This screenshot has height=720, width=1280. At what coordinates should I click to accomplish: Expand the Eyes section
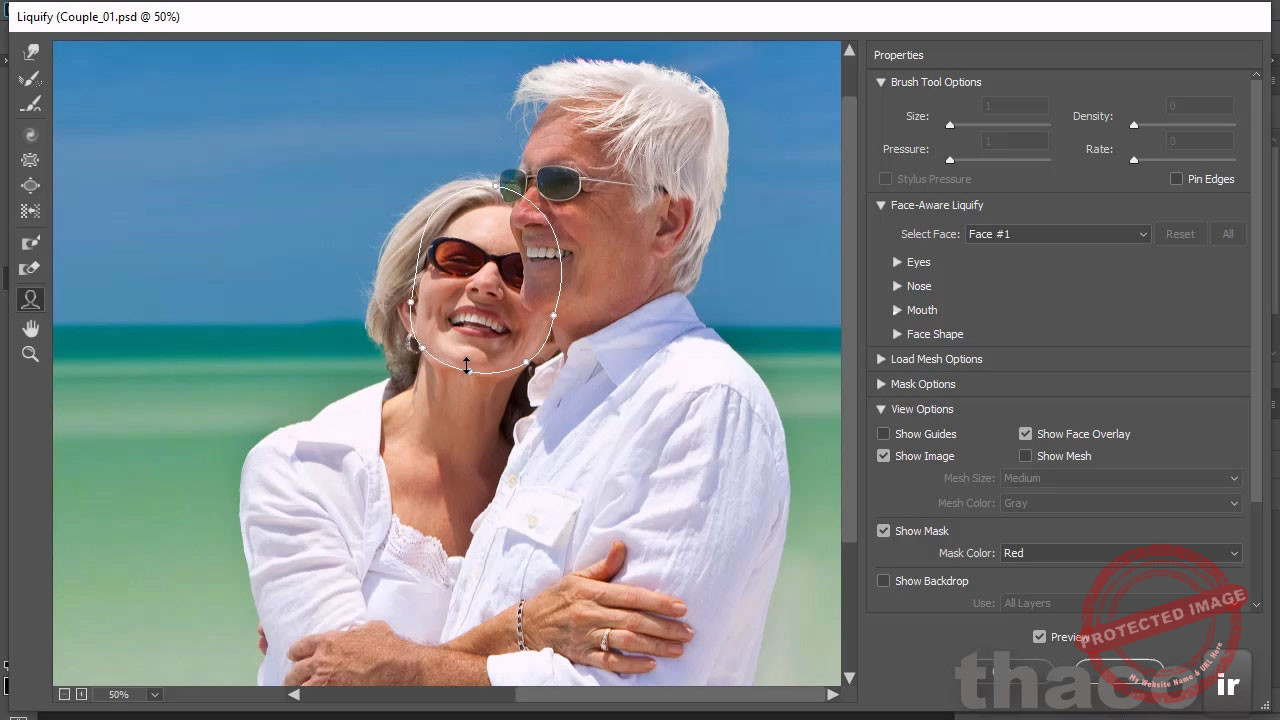[x=897, y=262]
